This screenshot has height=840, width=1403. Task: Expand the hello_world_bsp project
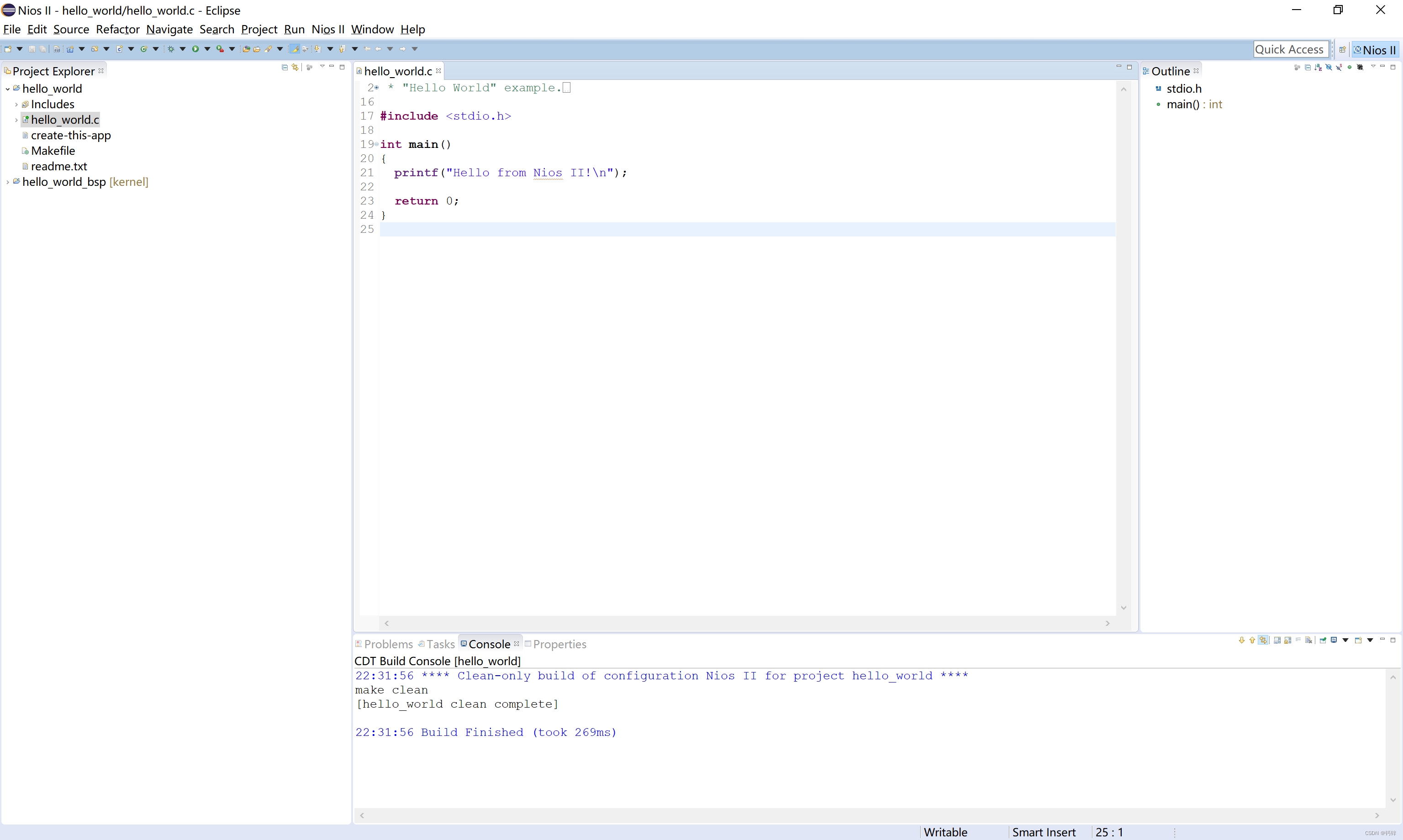coord(7,182)
